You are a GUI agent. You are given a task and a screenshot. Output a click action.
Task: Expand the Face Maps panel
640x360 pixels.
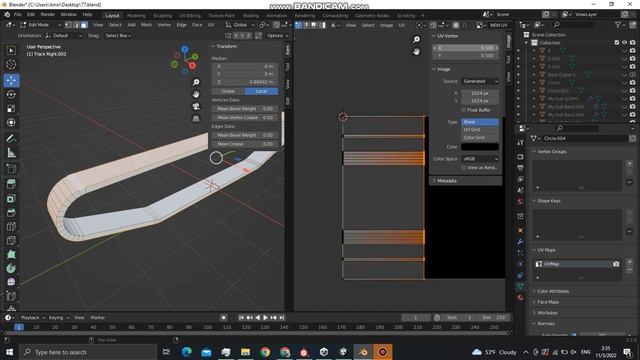click(x=548, y=302)
